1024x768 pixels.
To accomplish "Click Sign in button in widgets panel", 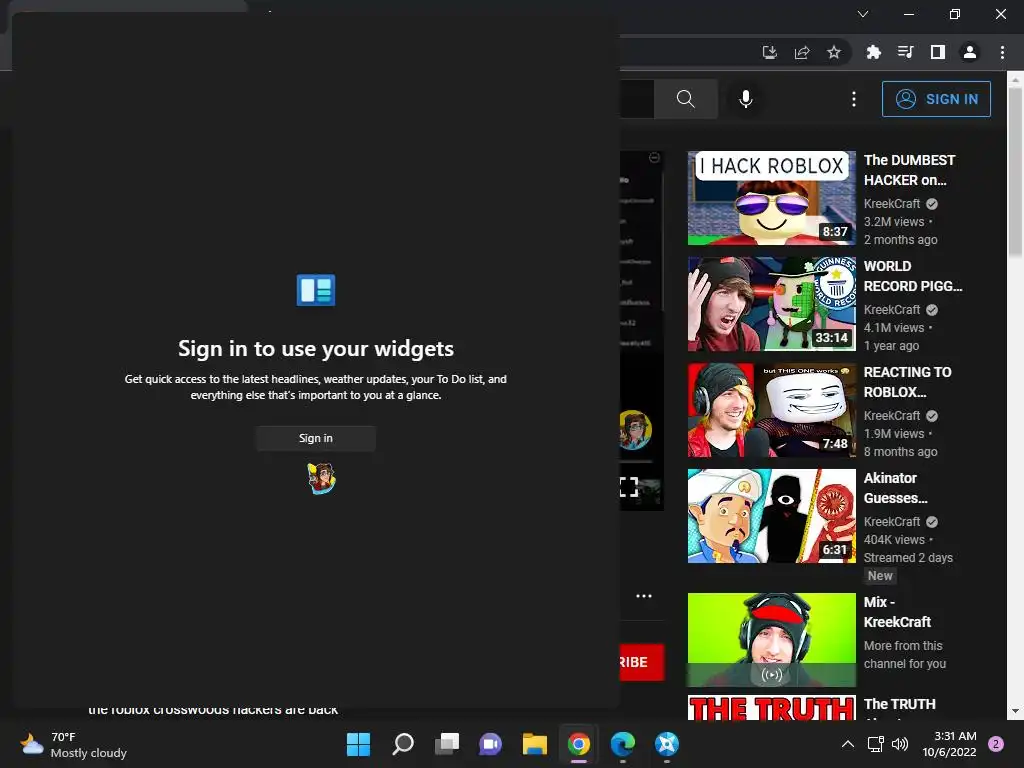I will click(315, 438).
